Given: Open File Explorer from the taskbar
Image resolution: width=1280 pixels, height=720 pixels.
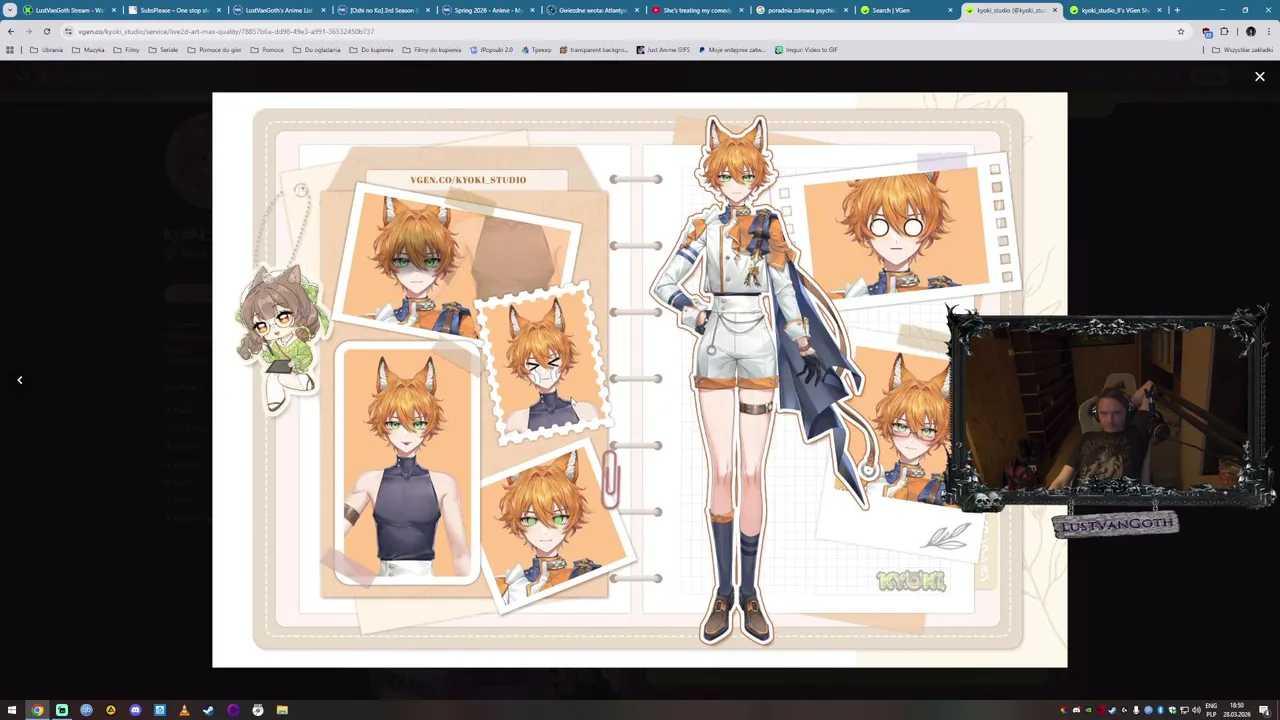Looking at the screenshot, I should [x=282, y=710].
